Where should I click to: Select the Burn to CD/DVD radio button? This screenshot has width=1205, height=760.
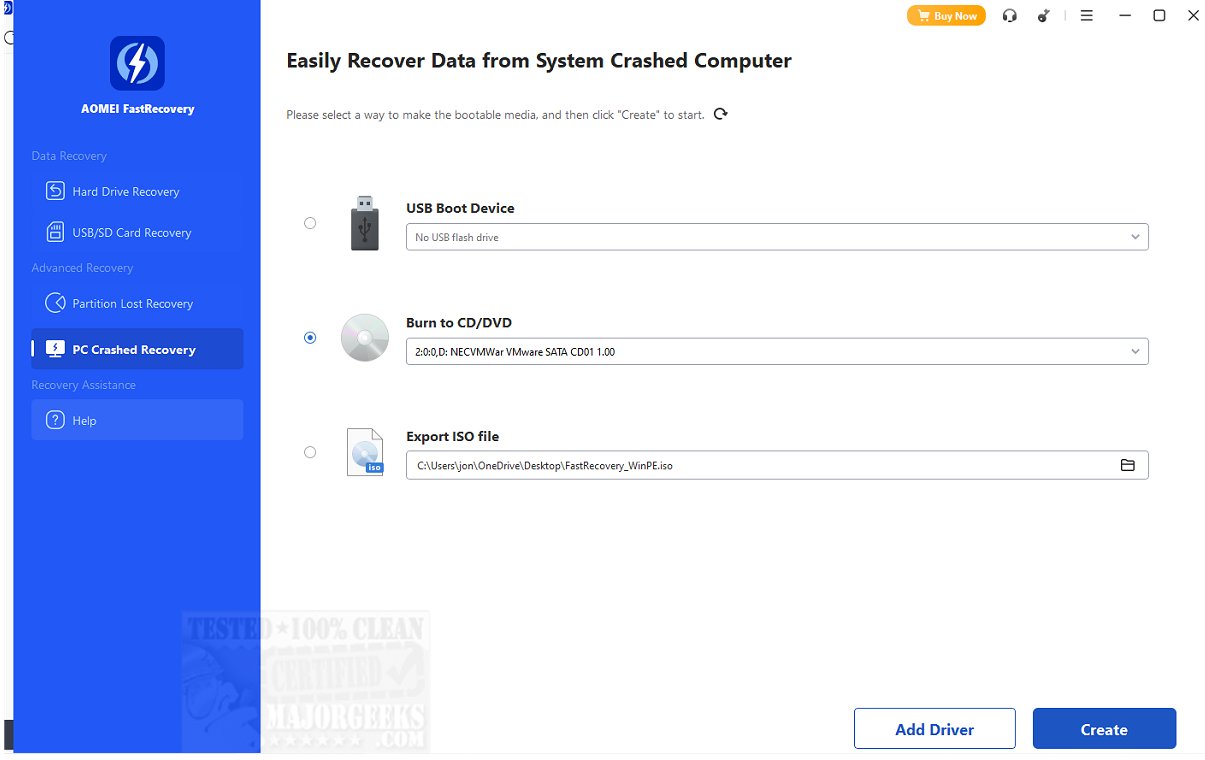(x=310, y=338)
